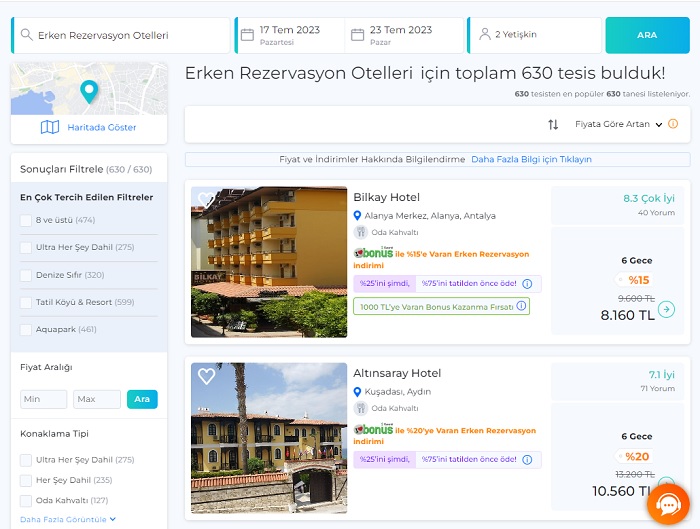
Task: Open the orange sorting info icon
Action: point(673,124)
